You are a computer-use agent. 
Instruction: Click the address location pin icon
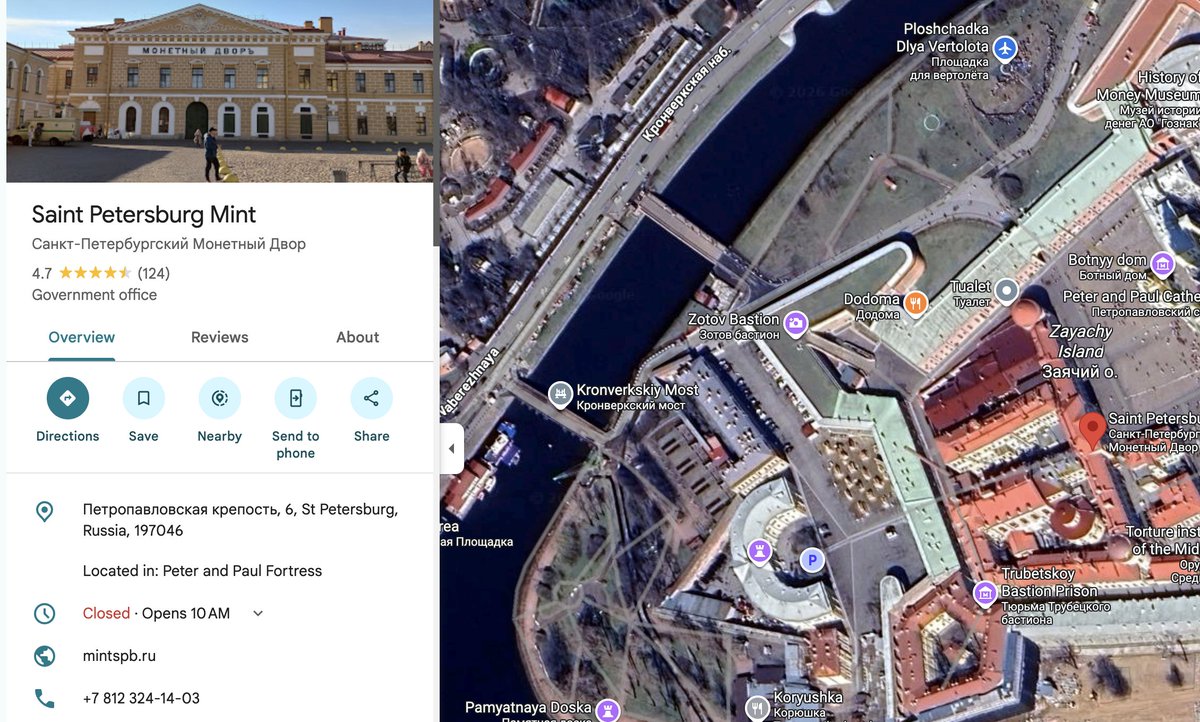[44, 512]
